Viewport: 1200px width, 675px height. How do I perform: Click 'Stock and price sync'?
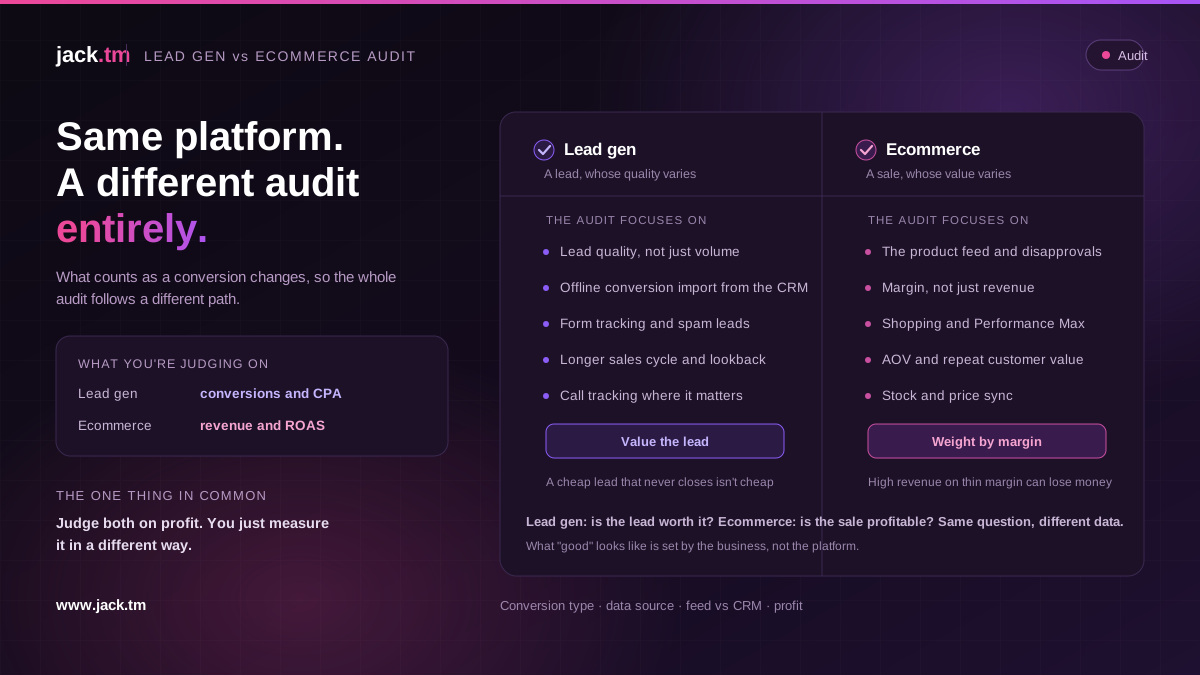pos(947,396)
